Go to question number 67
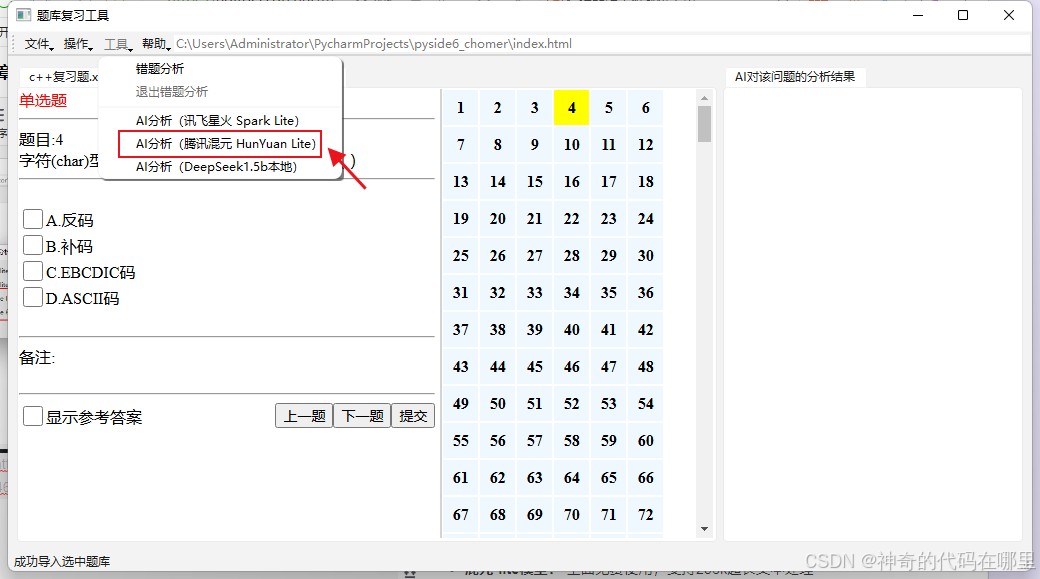 click(460, 515)
